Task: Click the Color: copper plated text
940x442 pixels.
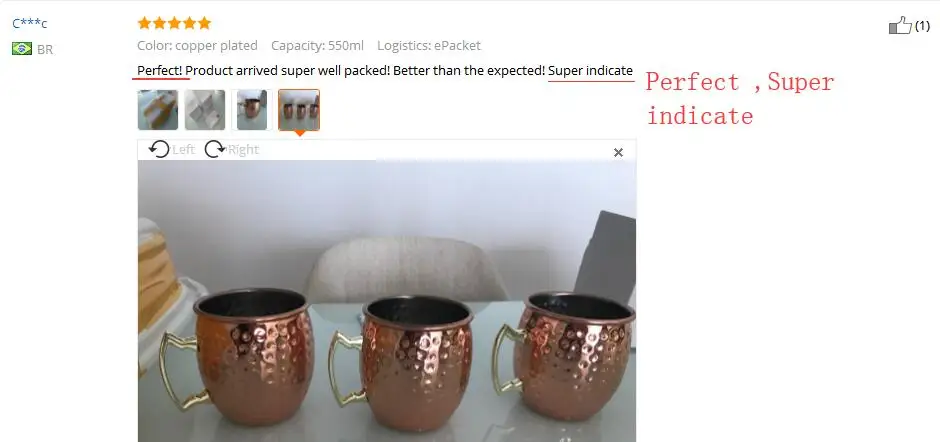Action: (x=197, y=46)
